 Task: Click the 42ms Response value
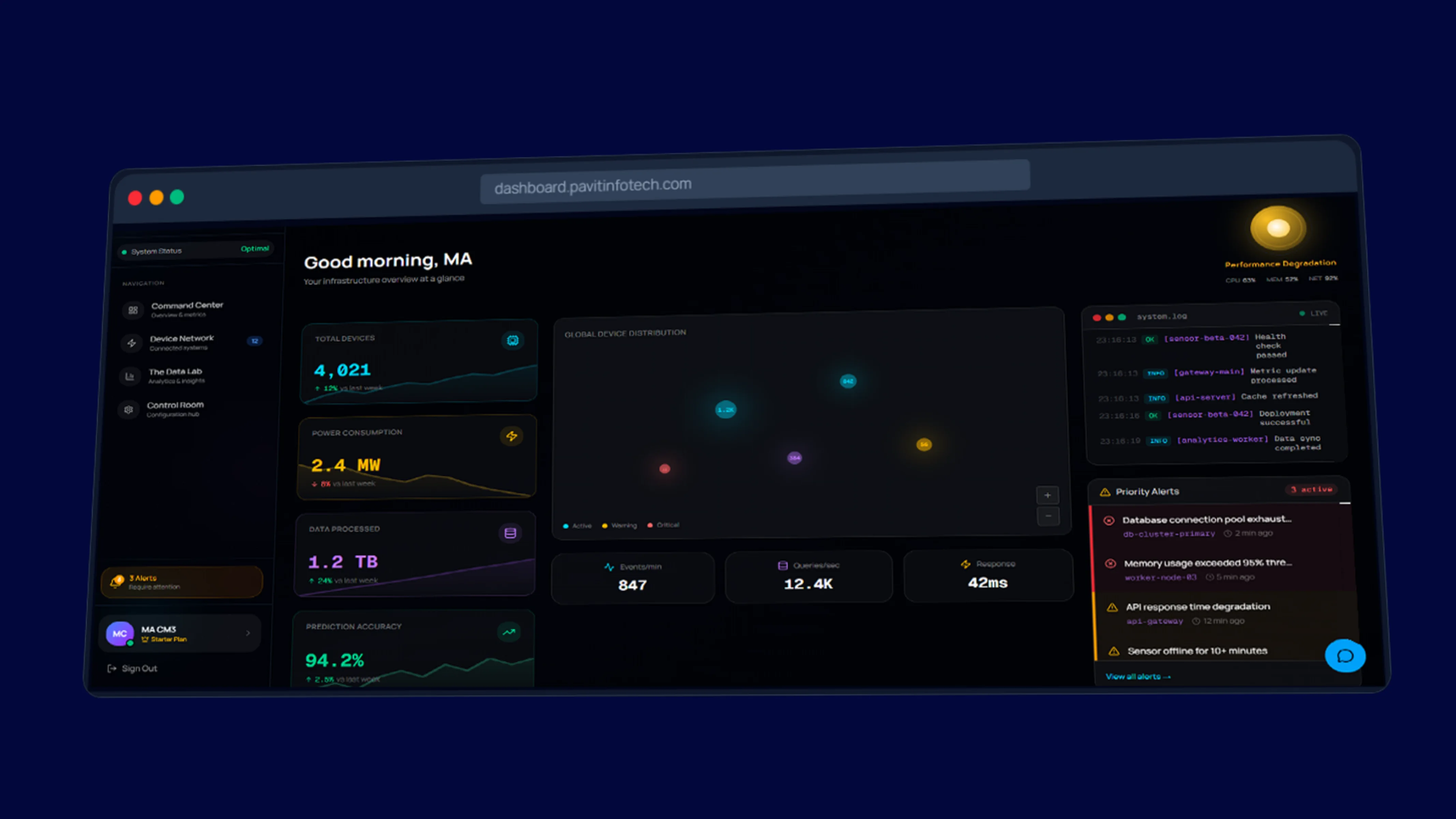click(987, 583)
